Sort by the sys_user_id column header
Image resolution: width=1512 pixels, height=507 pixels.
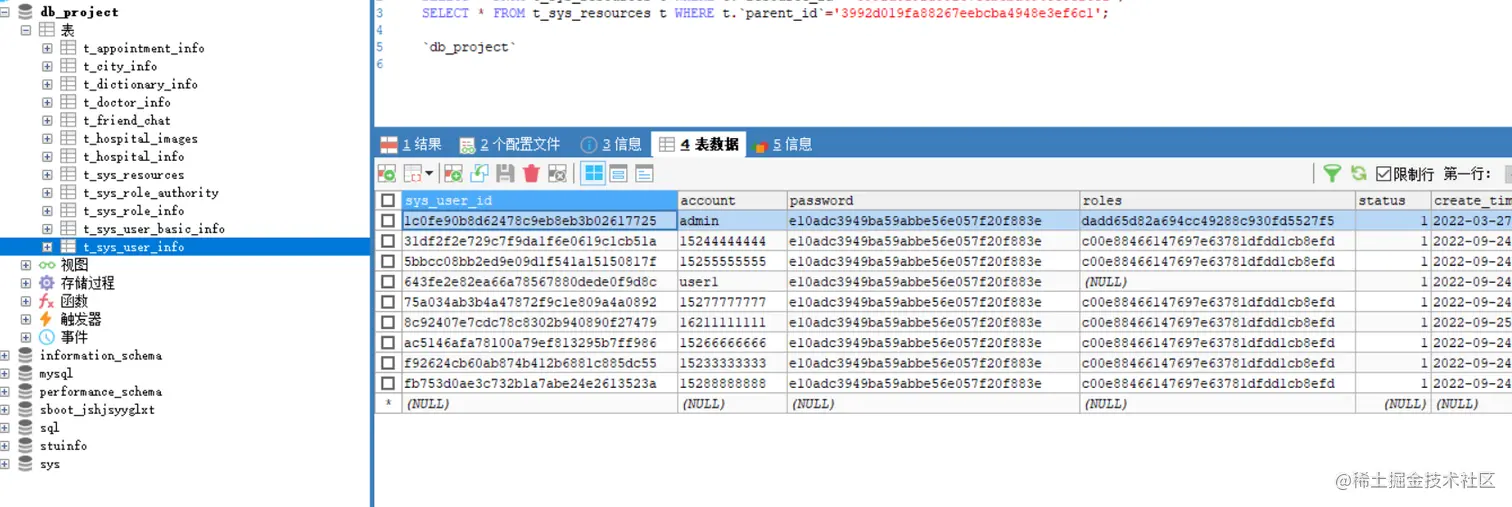pos(540,200)
